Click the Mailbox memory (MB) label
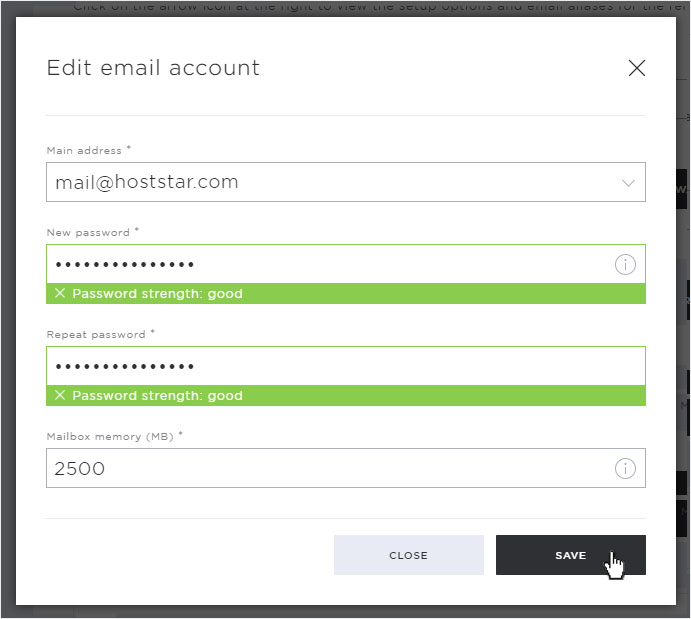 110,437
